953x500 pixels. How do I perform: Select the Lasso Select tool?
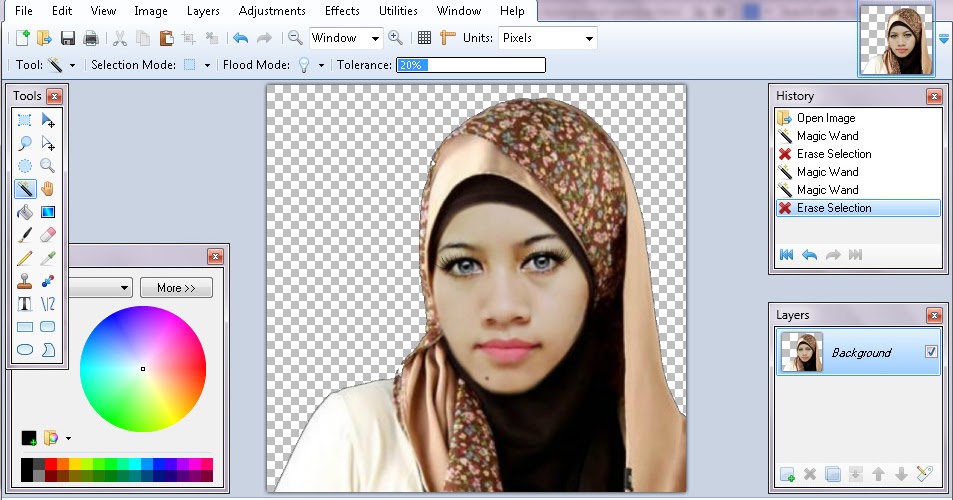[x=24, y=143]
